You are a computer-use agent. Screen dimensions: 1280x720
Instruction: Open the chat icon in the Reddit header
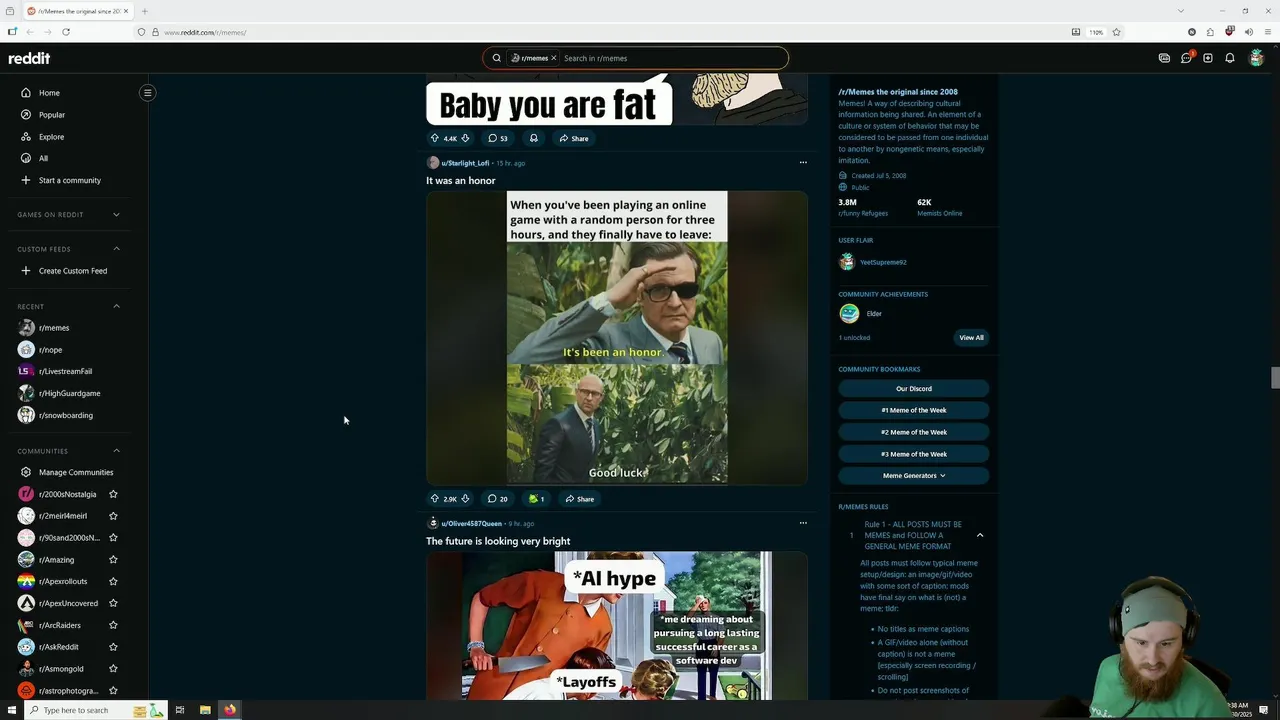tap(1186, 58)
